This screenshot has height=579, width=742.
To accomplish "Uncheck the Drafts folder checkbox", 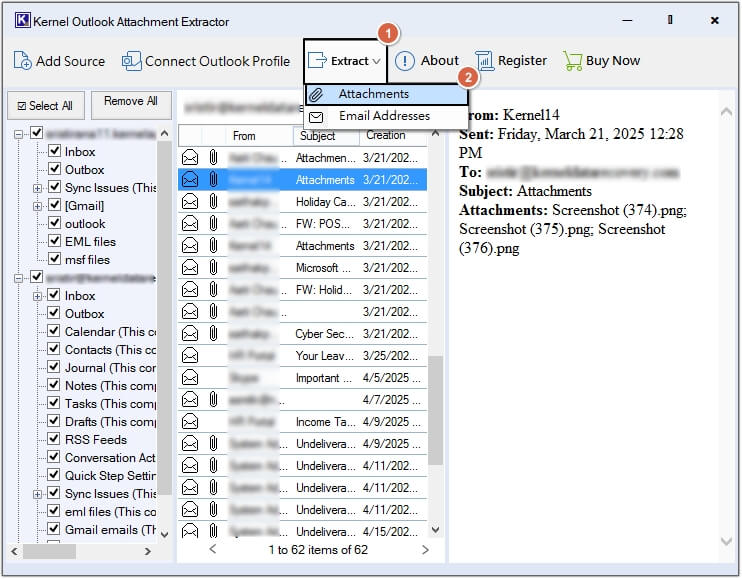I will tap(54, 421).
